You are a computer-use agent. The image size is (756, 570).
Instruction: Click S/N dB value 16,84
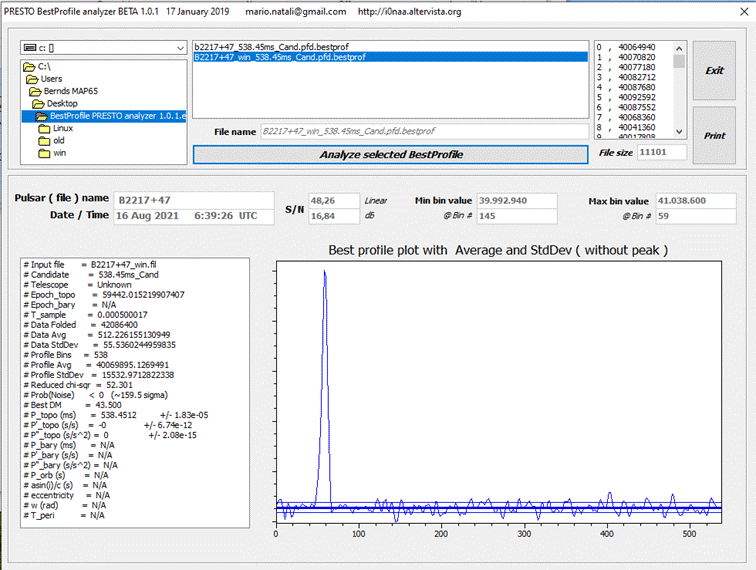(334, 216)
